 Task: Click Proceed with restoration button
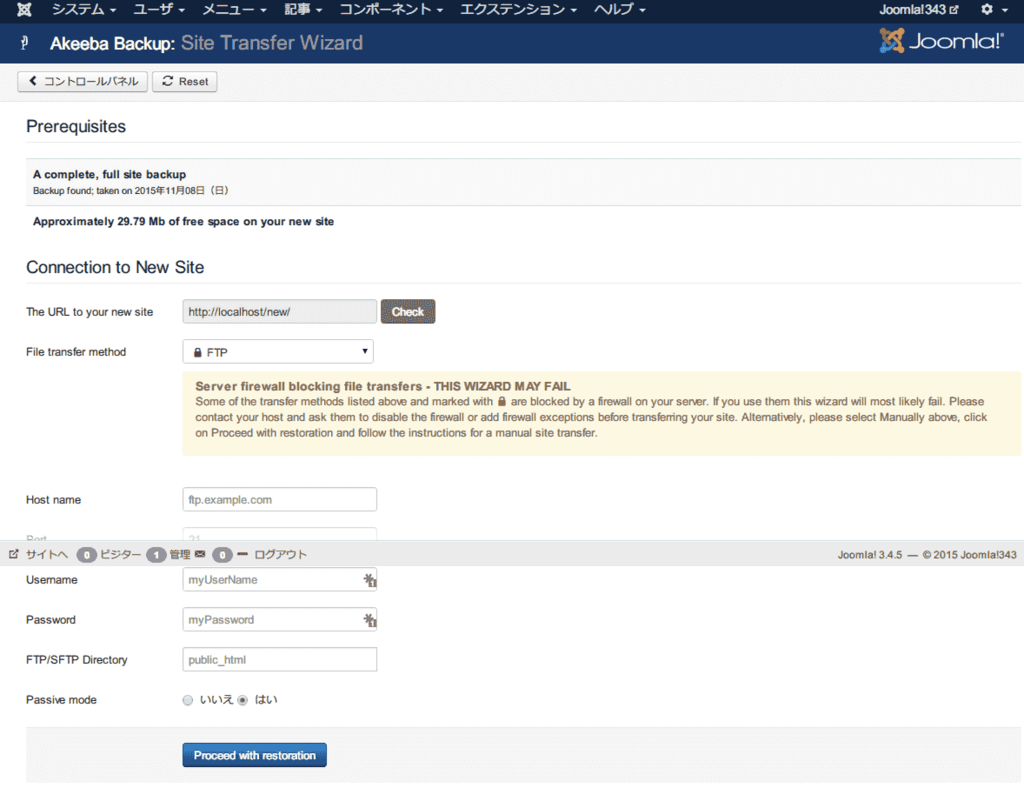(254, 755)
